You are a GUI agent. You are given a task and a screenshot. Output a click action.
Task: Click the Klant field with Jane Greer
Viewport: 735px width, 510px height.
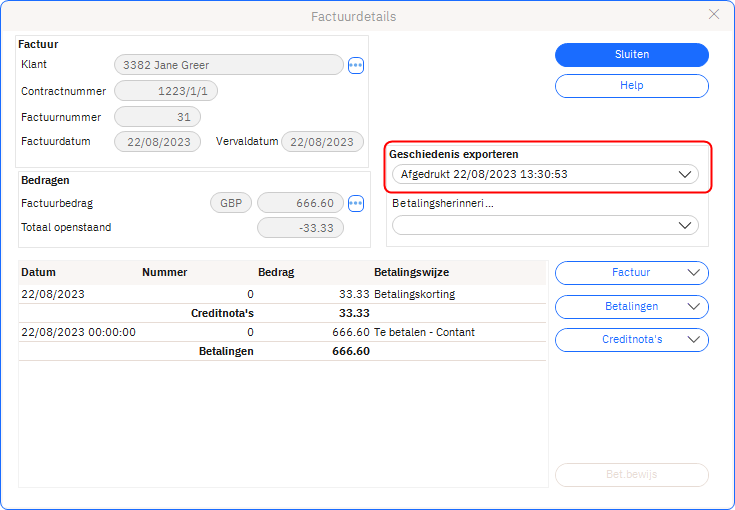pos(228,65)
